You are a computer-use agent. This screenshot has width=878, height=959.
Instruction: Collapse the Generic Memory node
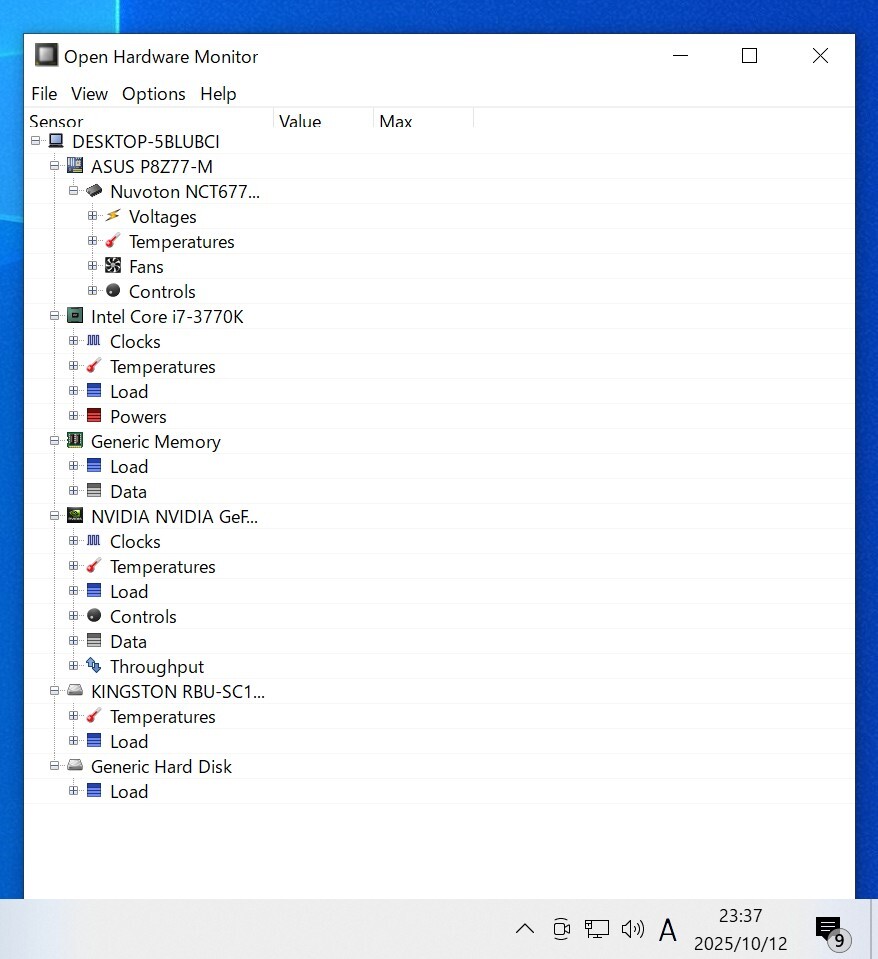click(54, 440)
